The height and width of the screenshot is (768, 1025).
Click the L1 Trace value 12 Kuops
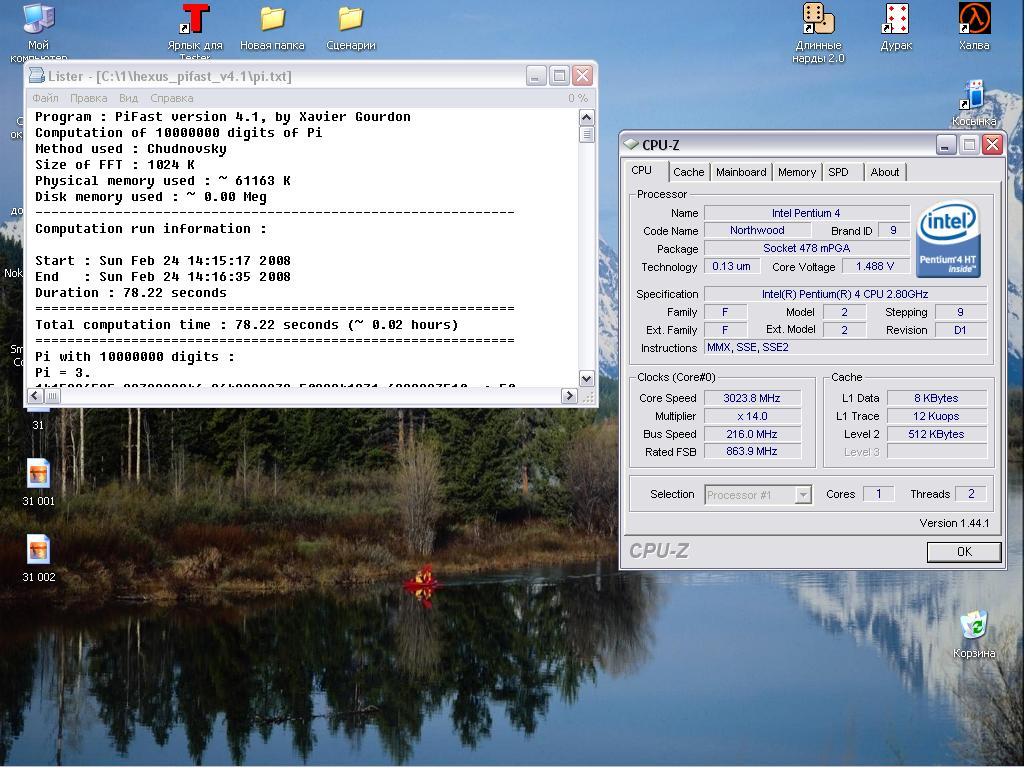click(936, 416)
